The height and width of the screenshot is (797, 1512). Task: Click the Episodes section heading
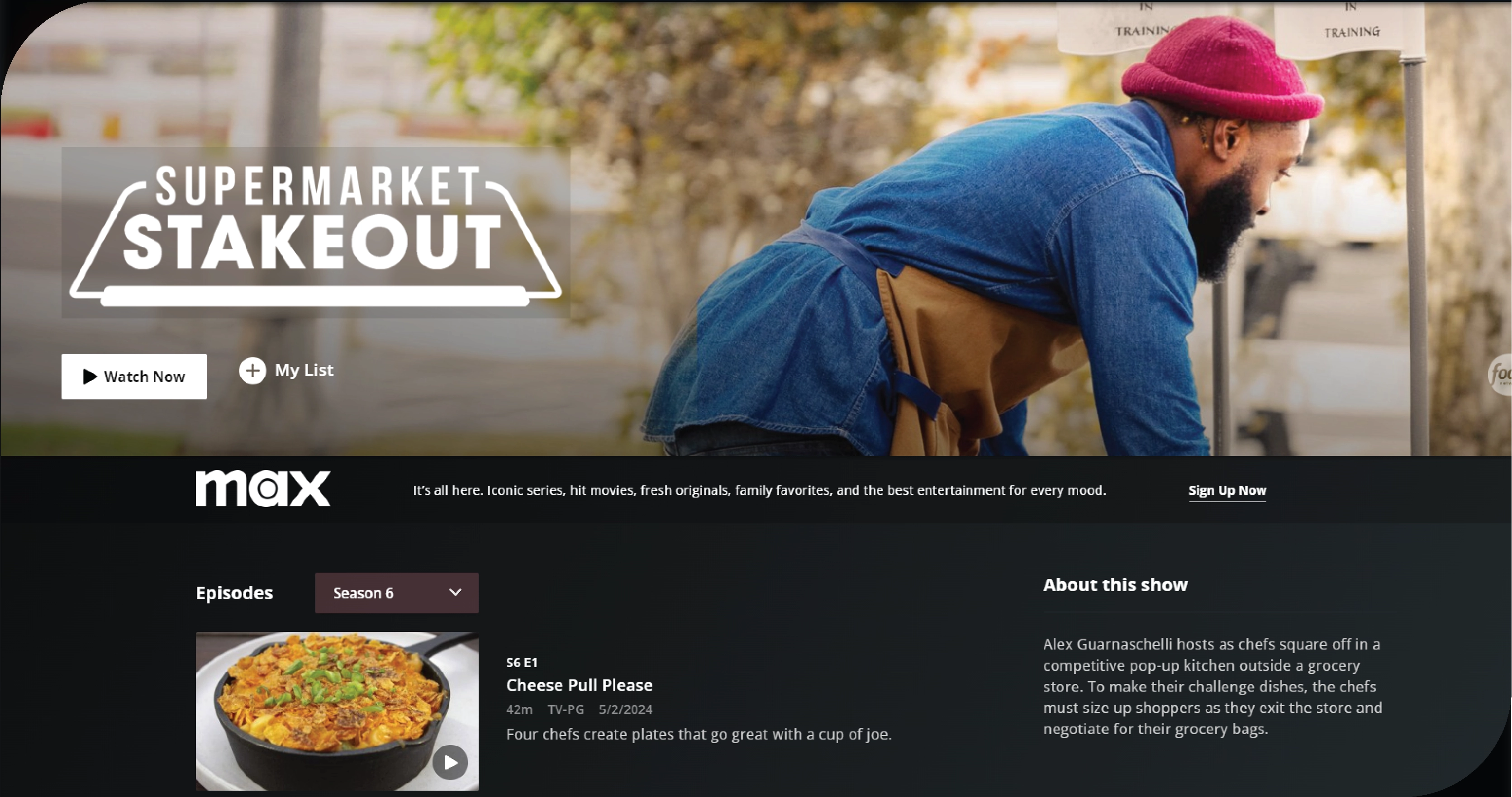tap(234, 593)
